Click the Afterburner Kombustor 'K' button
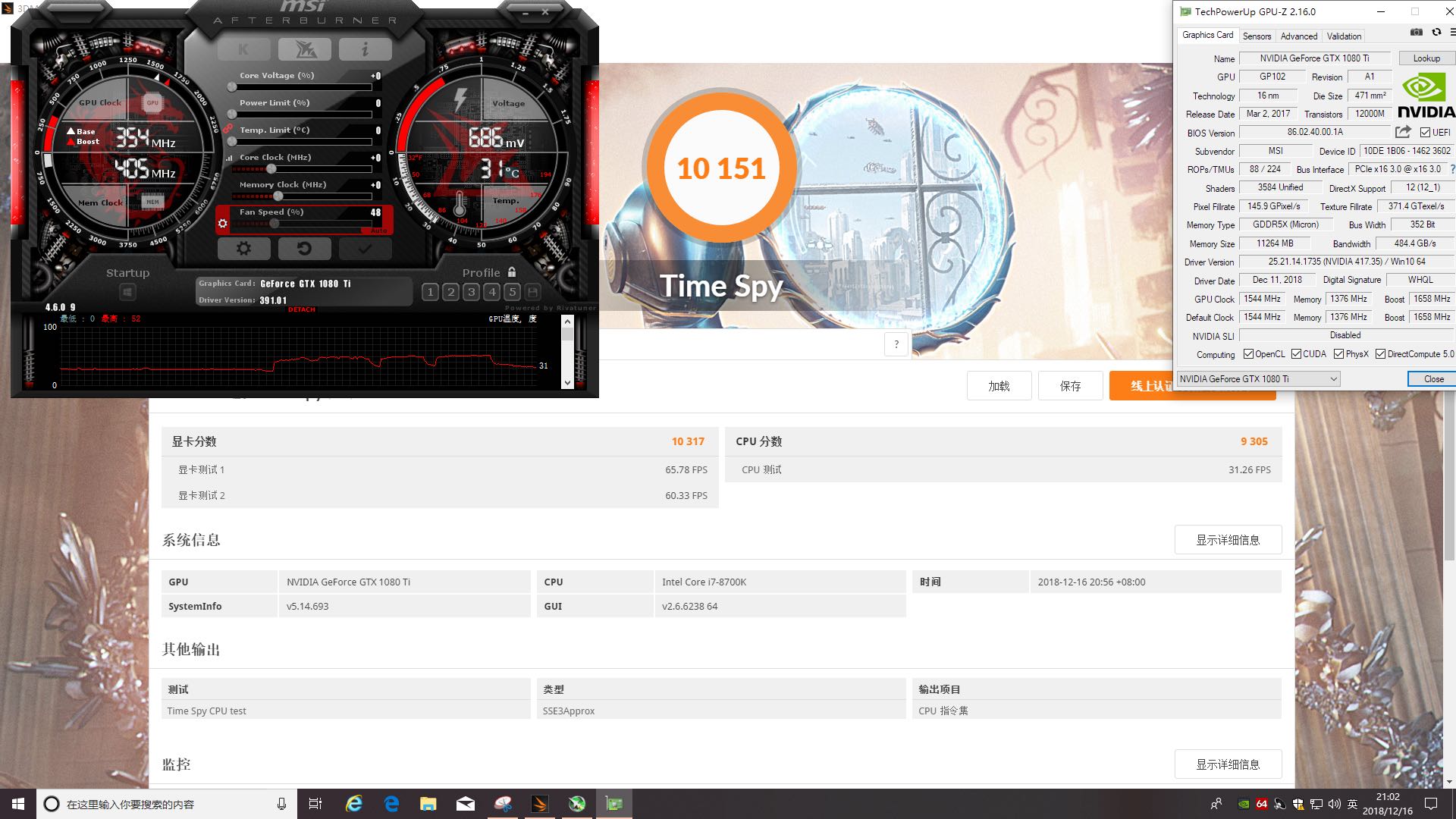Screen dimensions: 1456x819 (243, 49)
